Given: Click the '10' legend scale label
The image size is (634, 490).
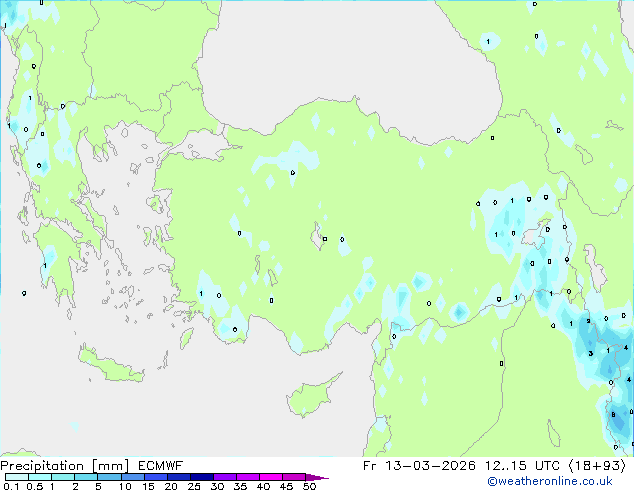Looking at the screenshot, I should tap(125, 486).
